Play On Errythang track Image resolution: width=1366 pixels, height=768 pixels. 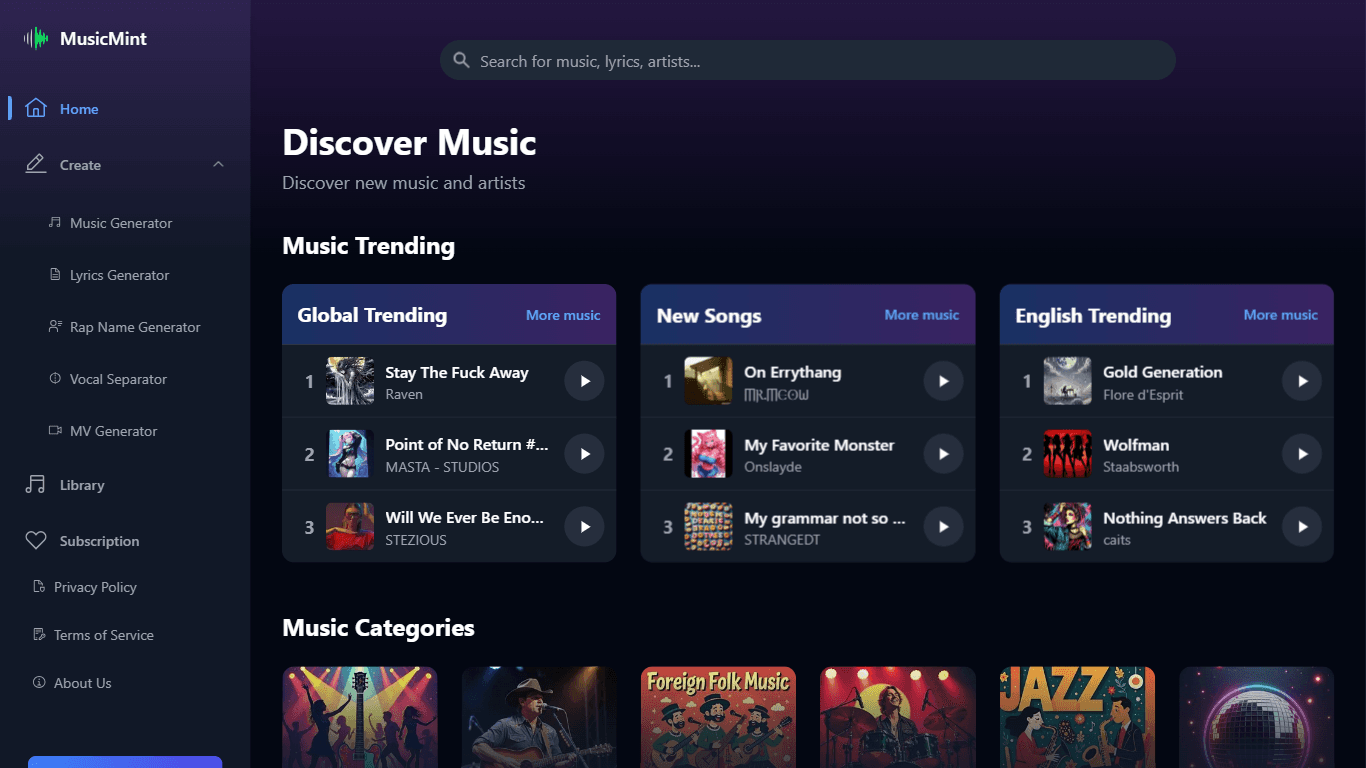943,381
